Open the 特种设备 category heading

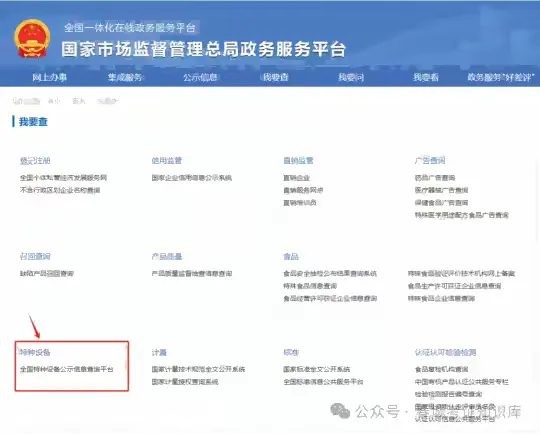35,352
